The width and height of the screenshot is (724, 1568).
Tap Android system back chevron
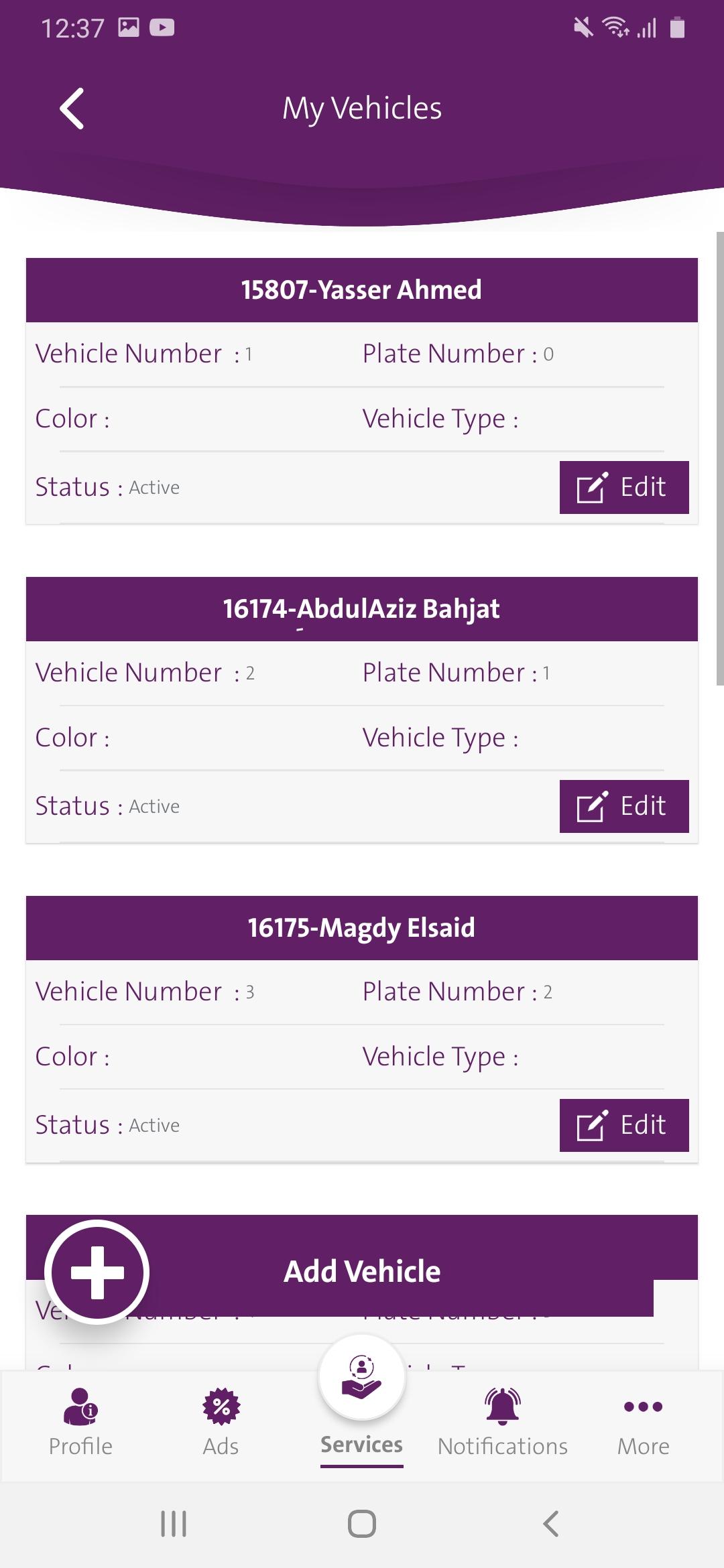pos(550,1524)
